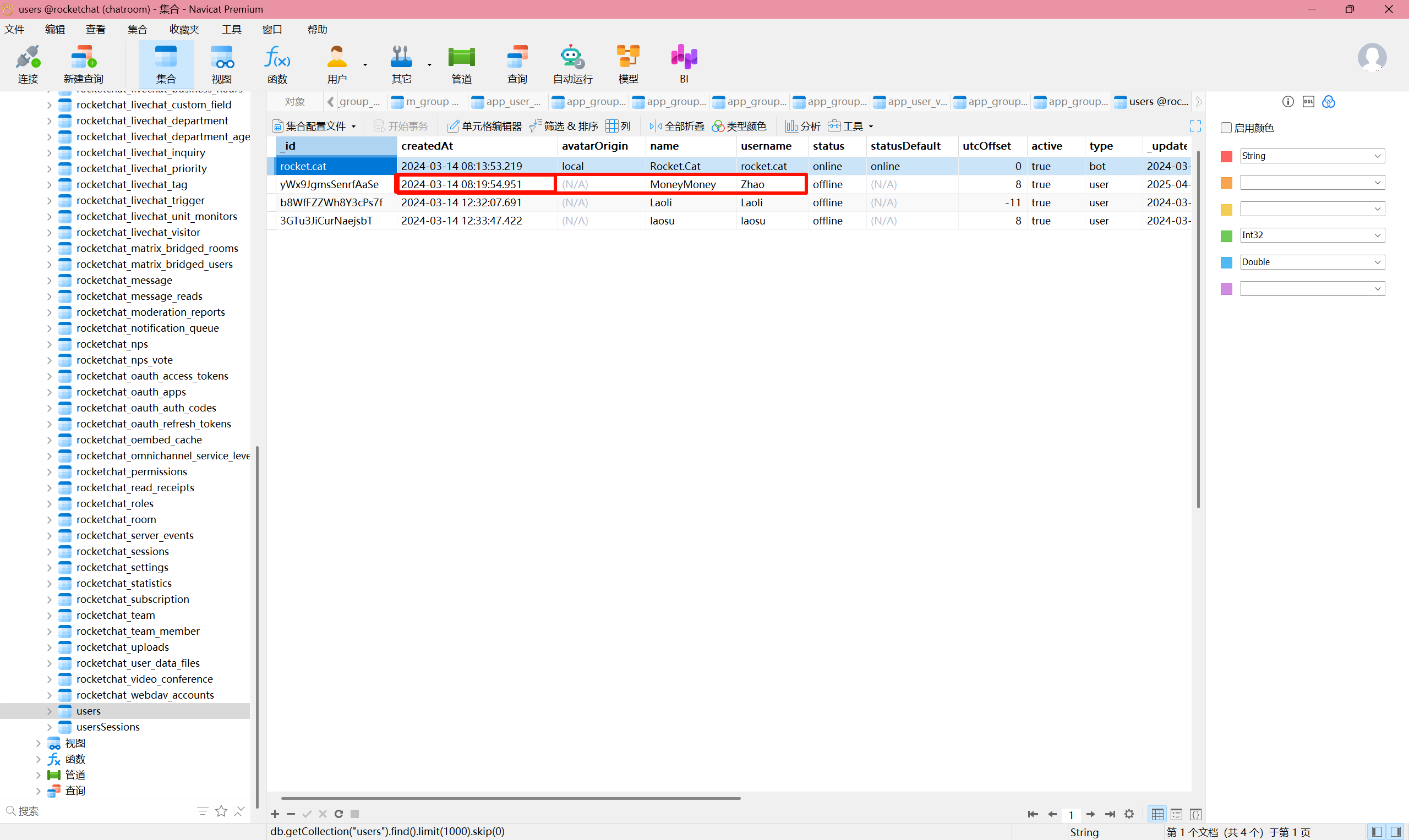
Task: Open the orange swatch type dropdown
Action: 1312,182
